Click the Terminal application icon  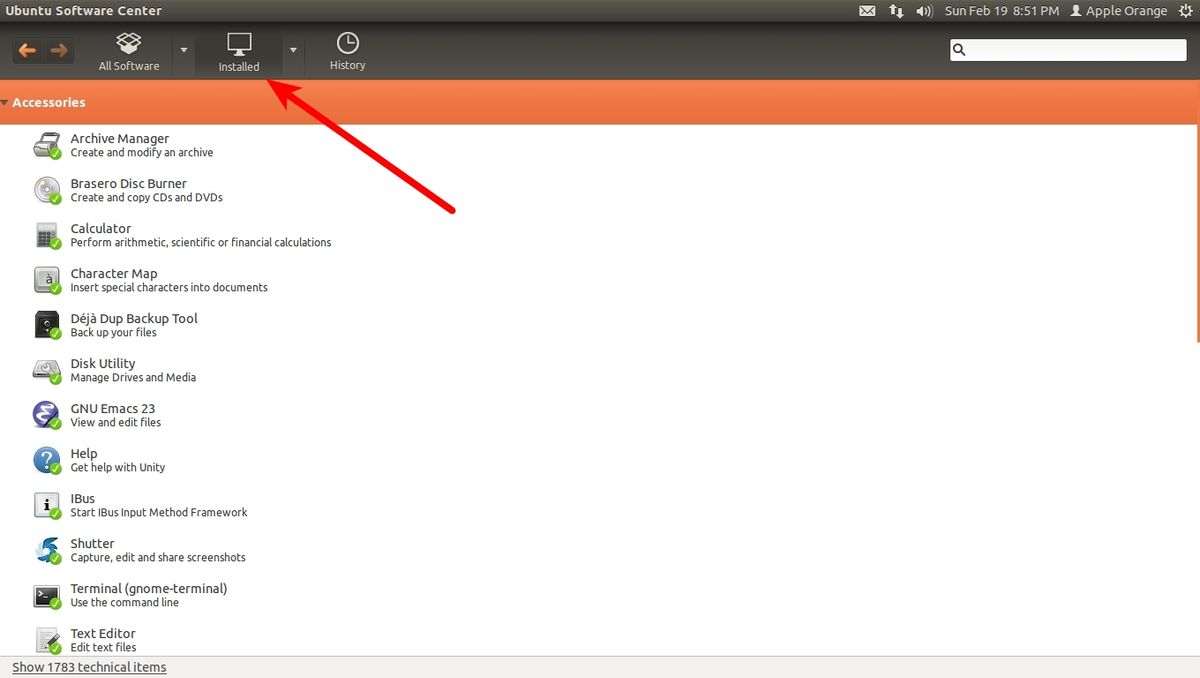[46, 594]
